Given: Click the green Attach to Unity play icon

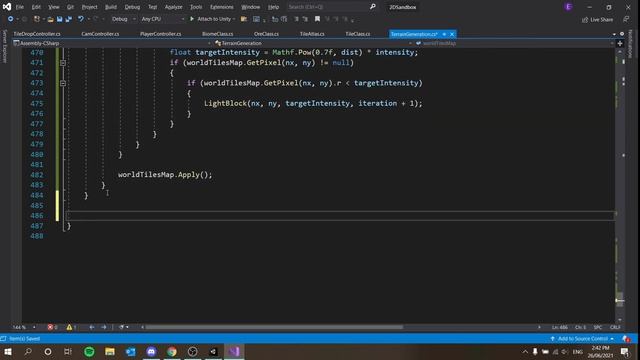Looking at the screenshot, I should (x=192, y=19).
